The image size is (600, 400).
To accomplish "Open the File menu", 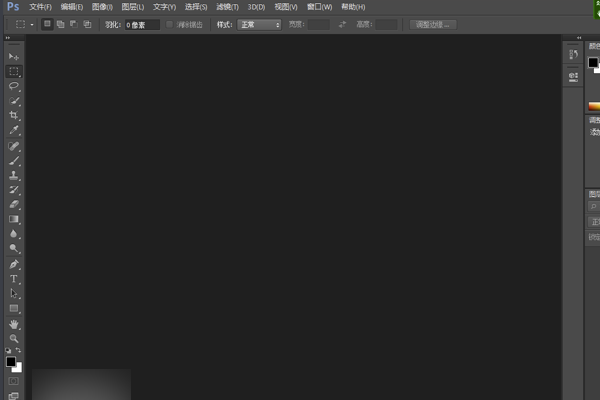I will [41, 7].
